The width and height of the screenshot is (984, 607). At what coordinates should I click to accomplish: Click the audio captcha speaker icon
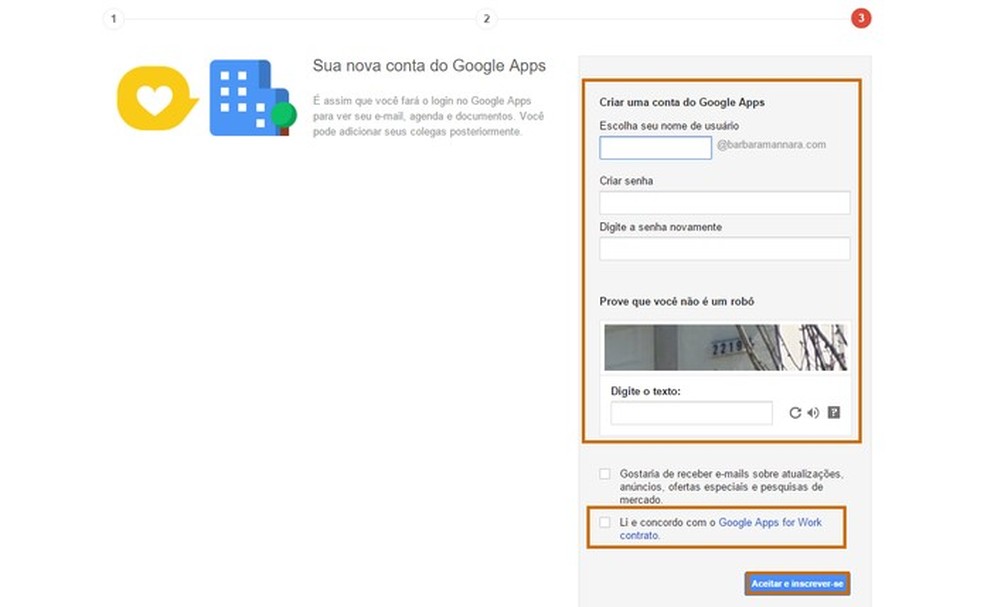click(x=813, y=412)
